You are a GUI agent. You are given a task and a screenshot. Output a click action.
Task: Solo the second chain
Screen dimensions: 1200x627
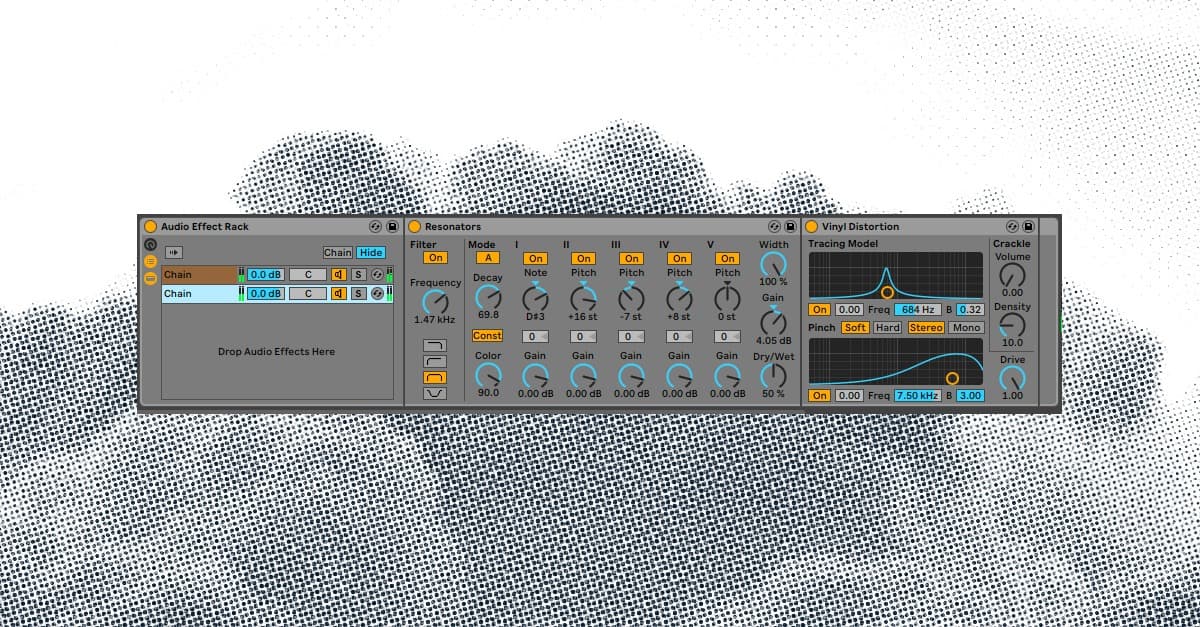coord(358,293)
